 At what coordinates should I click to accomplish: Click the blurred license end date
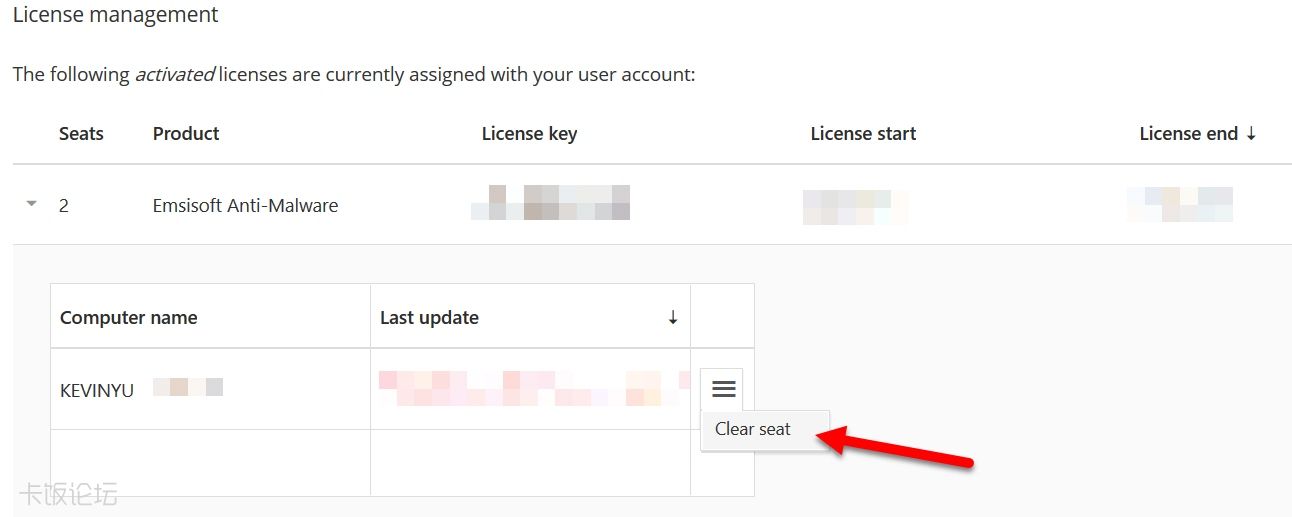[x=1179, y=204]
